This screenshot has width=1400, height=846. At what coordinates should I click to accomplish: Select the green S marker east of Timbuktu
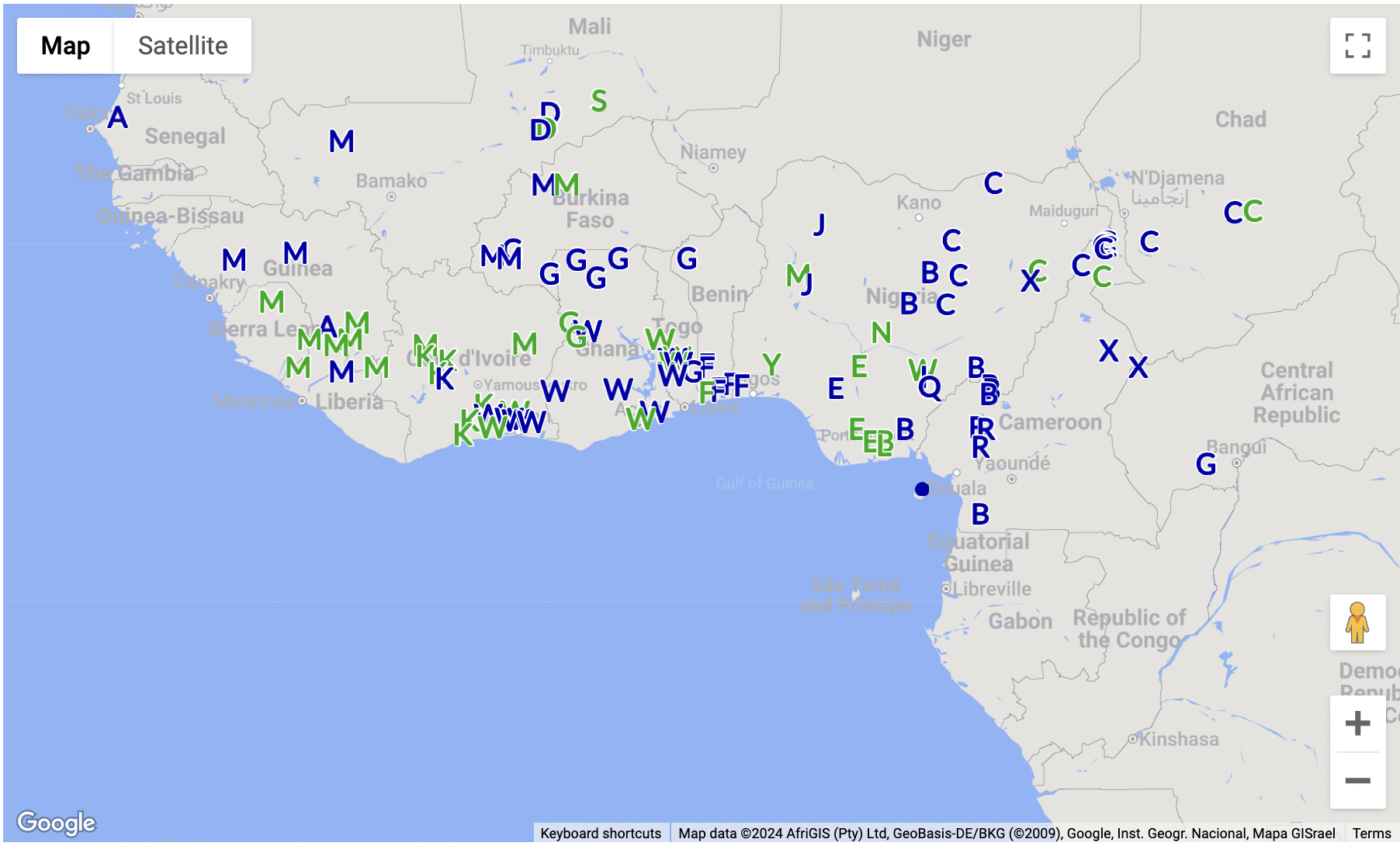(x=598, y=101)
